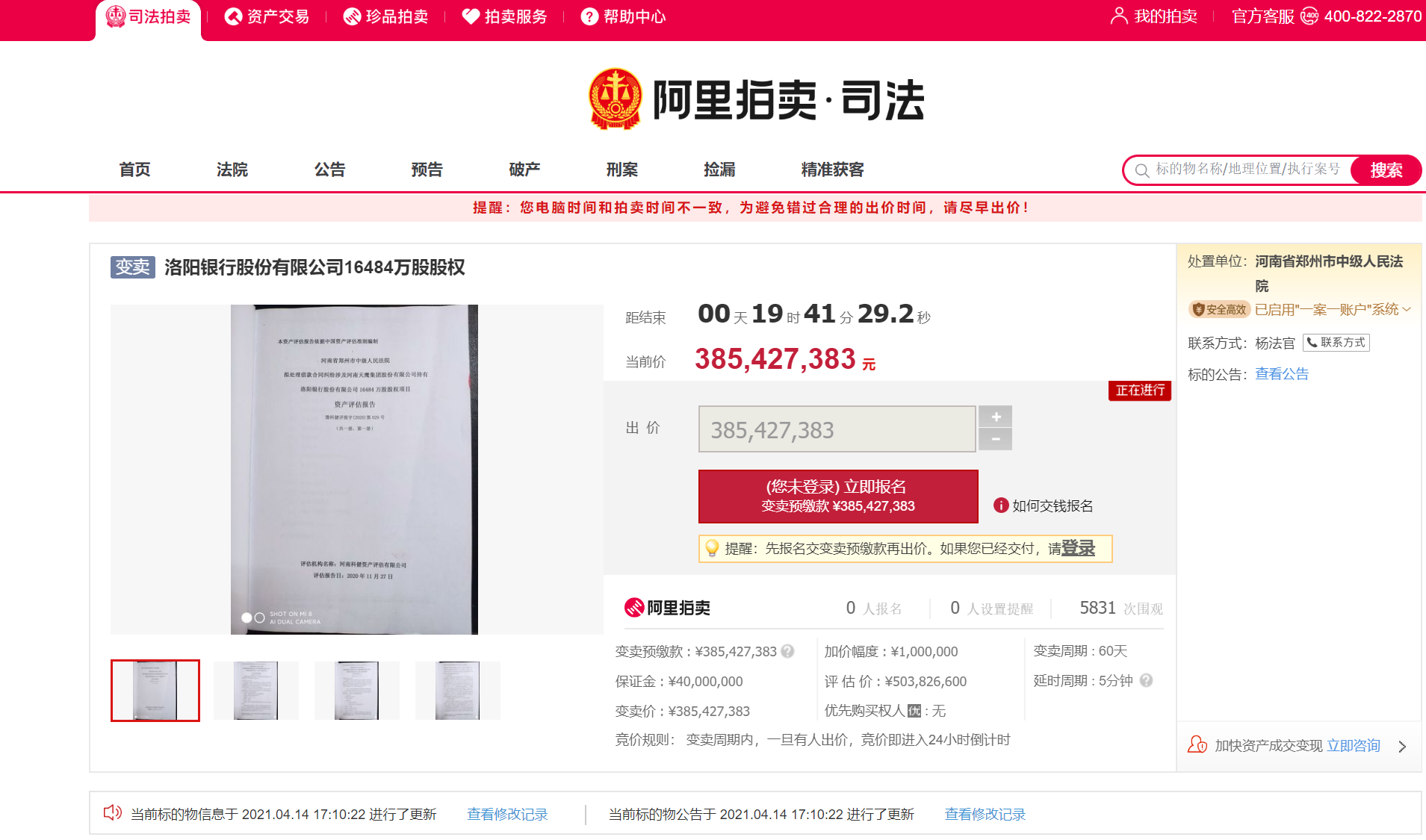The width and height of the screenshot is (1426, 840).
Task: Click the red 搜索 button
Action: pyautogui.click(x=1386, y=170)
